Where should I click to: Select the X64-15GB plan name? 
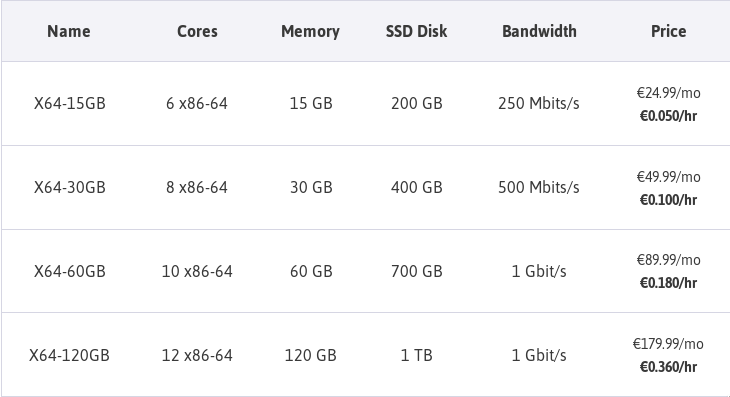pos(69,103)
